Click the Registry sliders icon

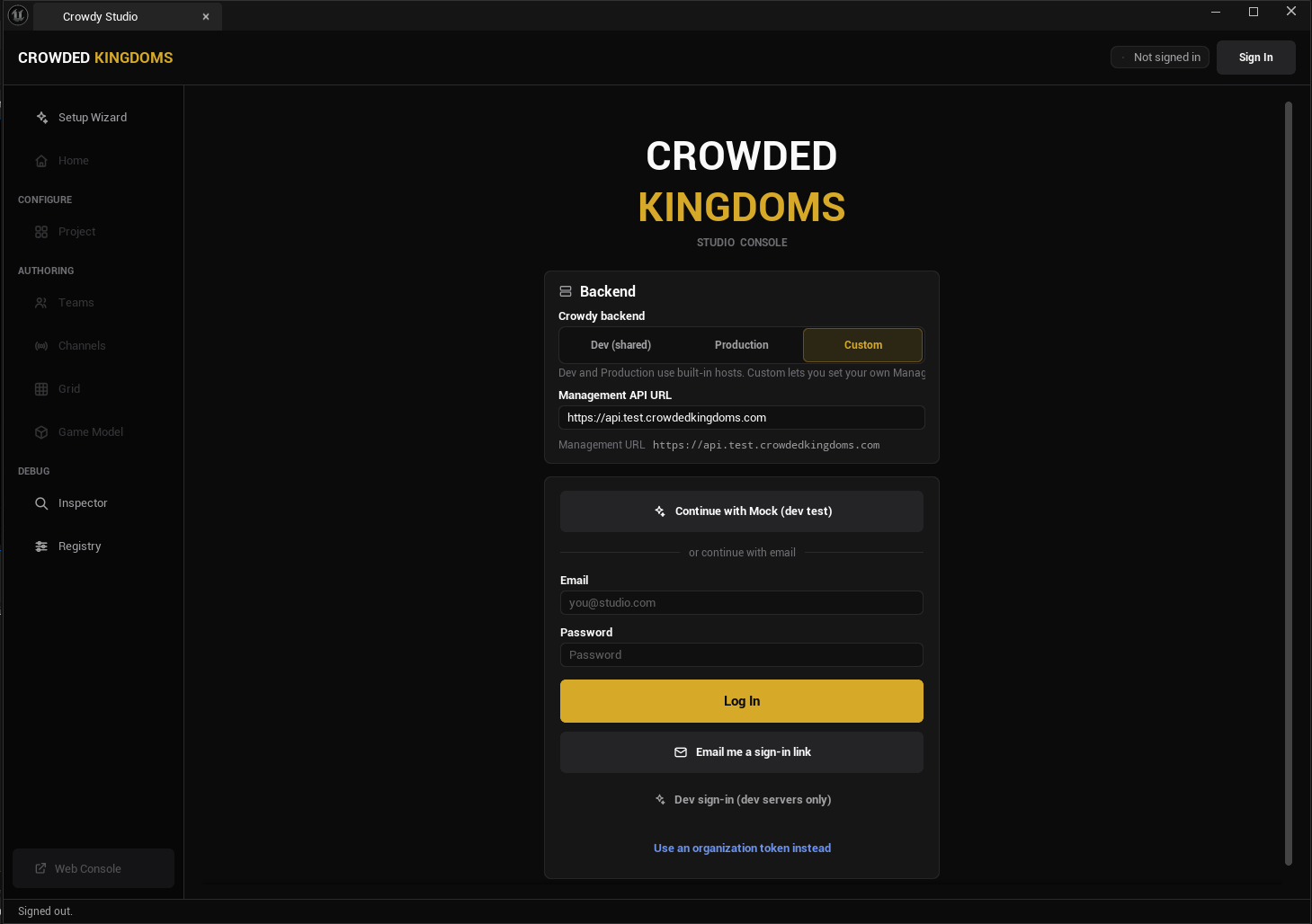click(x=41, y=546)
